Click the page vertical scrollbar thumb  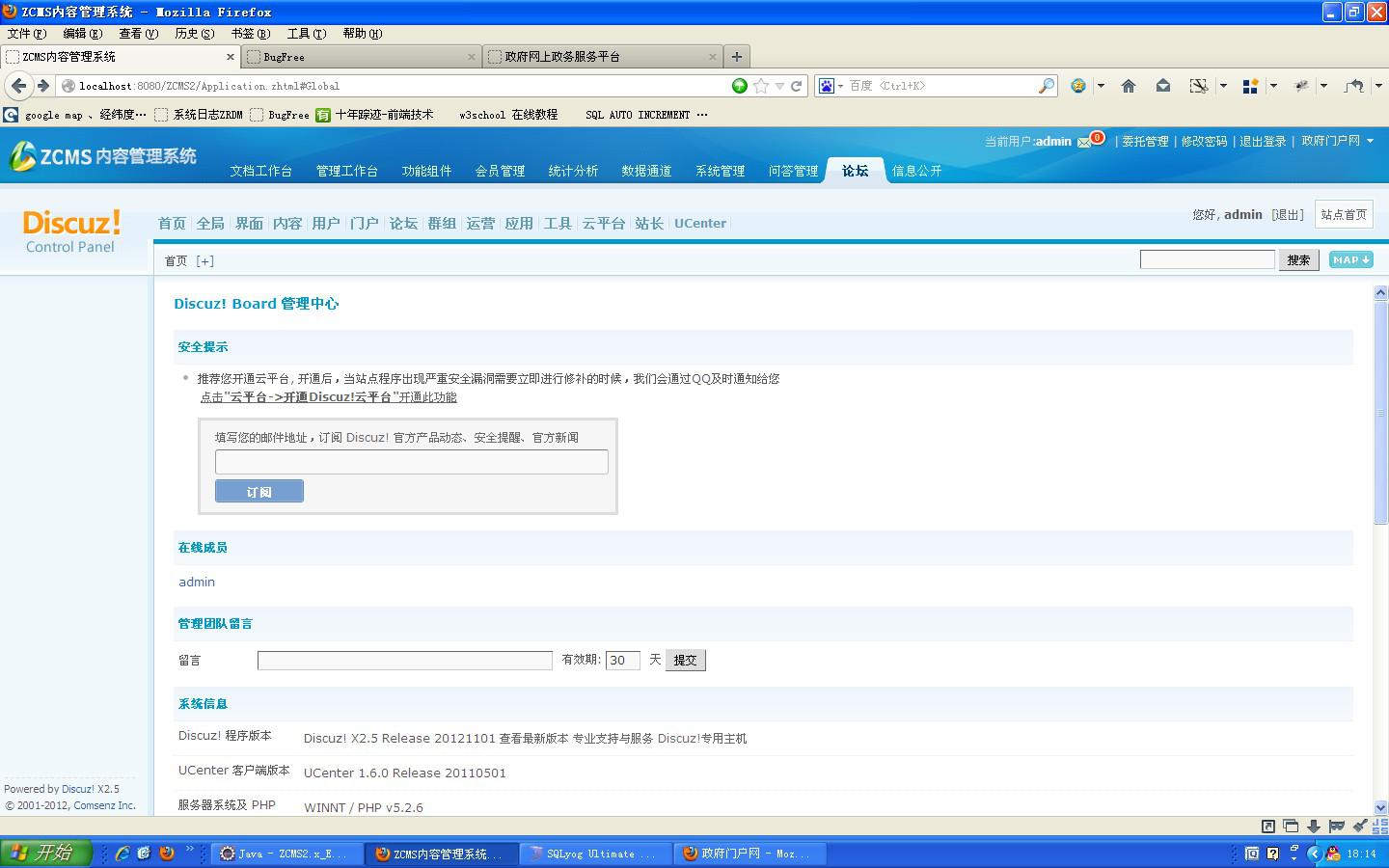pyautogui.click(x=1380, y=412)
